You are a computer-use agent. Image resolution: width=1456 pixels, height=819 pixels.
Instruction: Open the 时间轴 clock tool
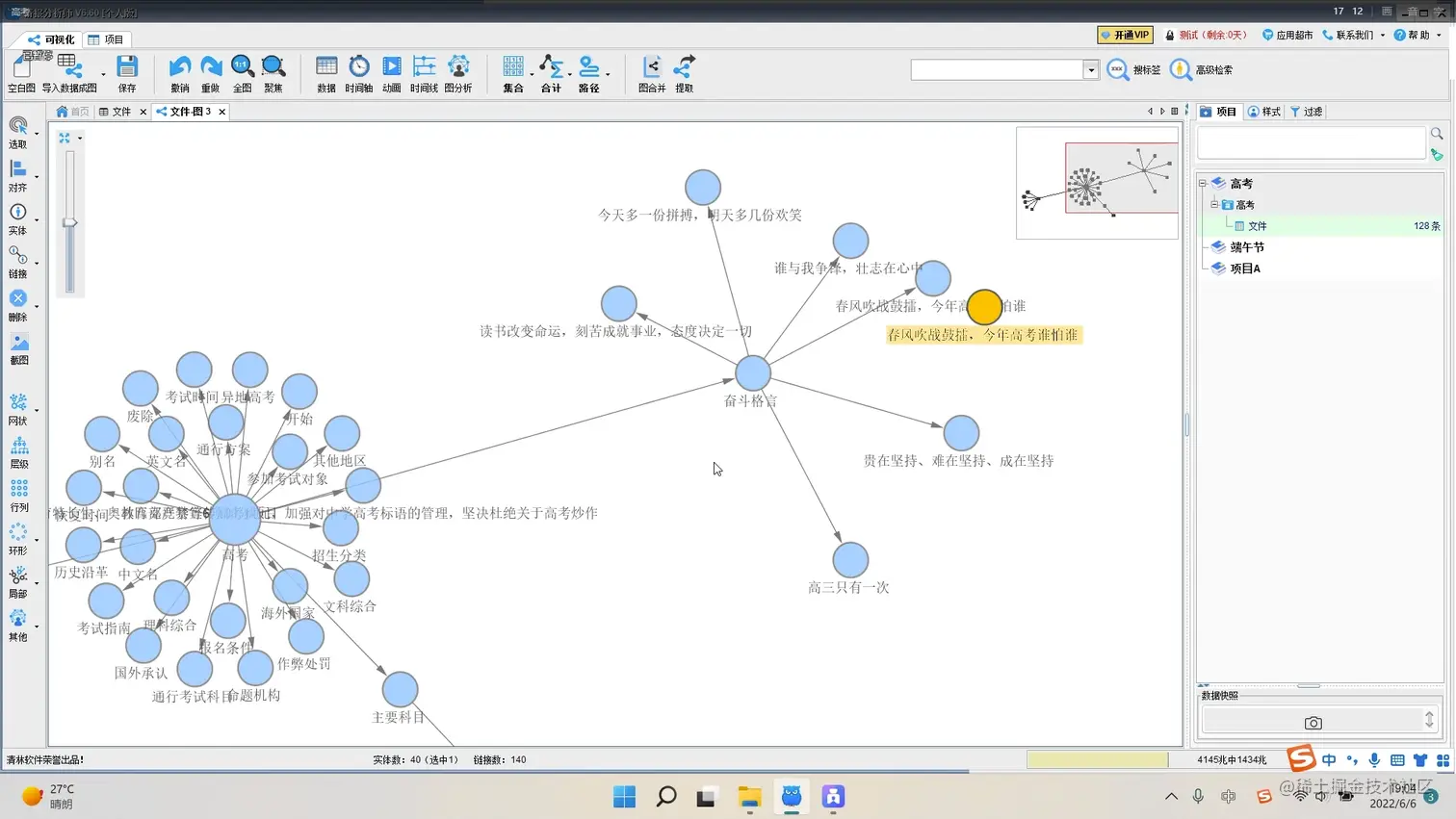click(359, 73)
